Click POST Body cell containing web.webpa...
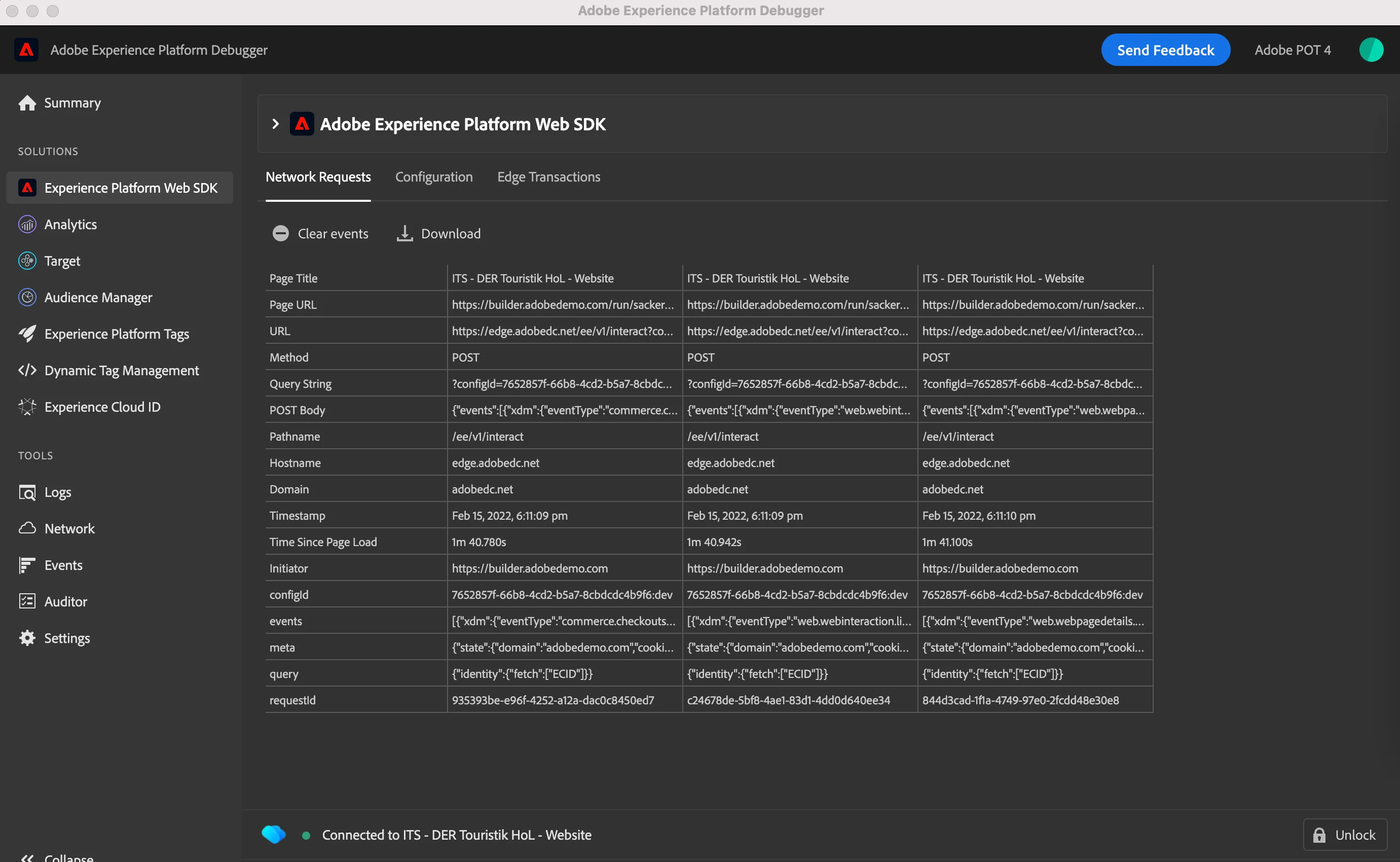Image resolution: width=1400 pixels, height=862 pixels. tap(1036, 410)
